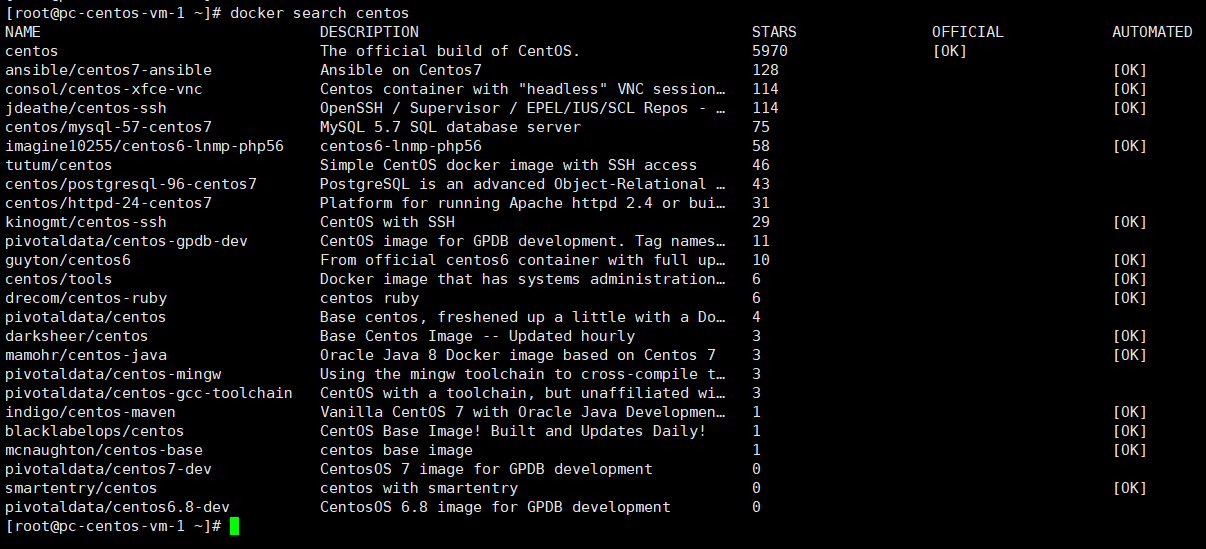
Task: Click the STARS column header
Action: click(x=774, y=32)
